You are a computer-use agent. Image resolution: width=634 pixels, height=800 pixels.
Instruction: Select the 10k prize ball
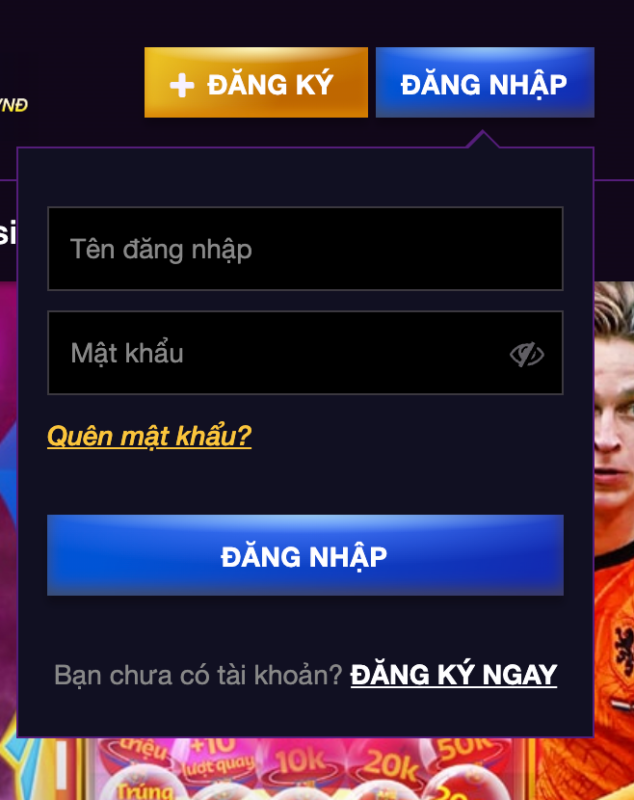point(301,763)
